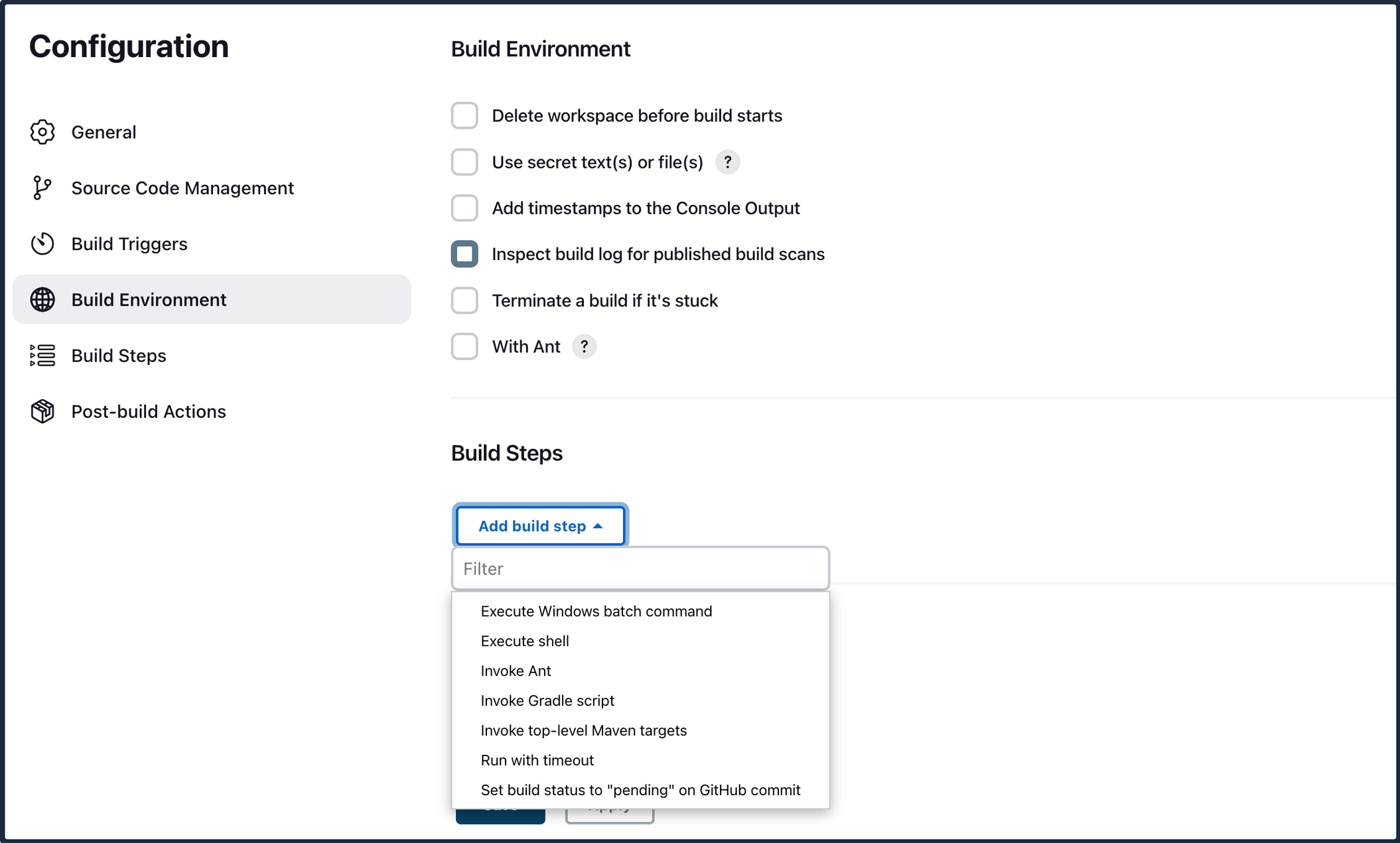Image resolution: width=1400 pixels, height=843 pixels.
Task: Toggle Terminate a build if it's stuck
Action: [x=464, y=300]
